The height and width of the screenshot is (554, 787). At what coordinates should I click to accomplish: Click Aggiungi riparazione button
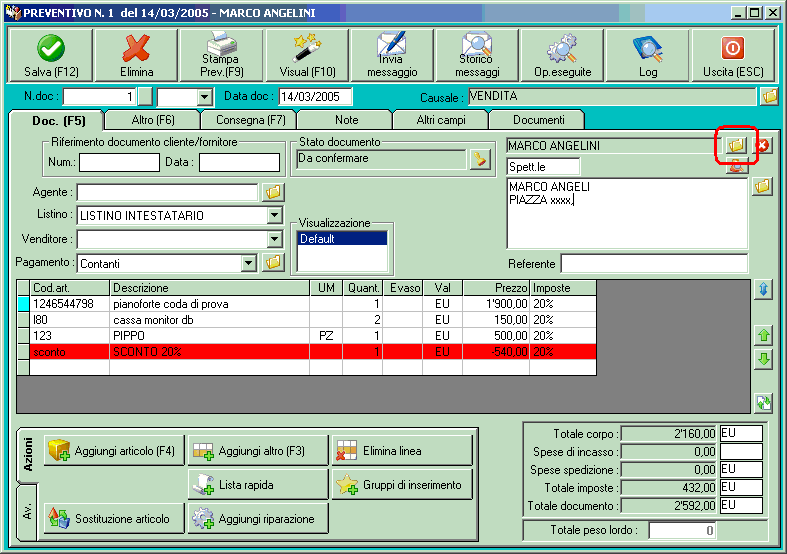coord(258,518)
